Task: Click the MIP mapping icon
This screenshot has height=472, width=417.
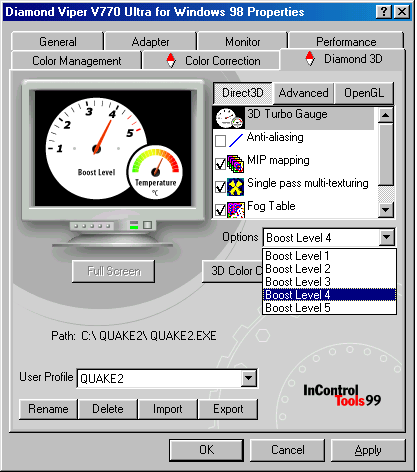Action: coord(236,163)
